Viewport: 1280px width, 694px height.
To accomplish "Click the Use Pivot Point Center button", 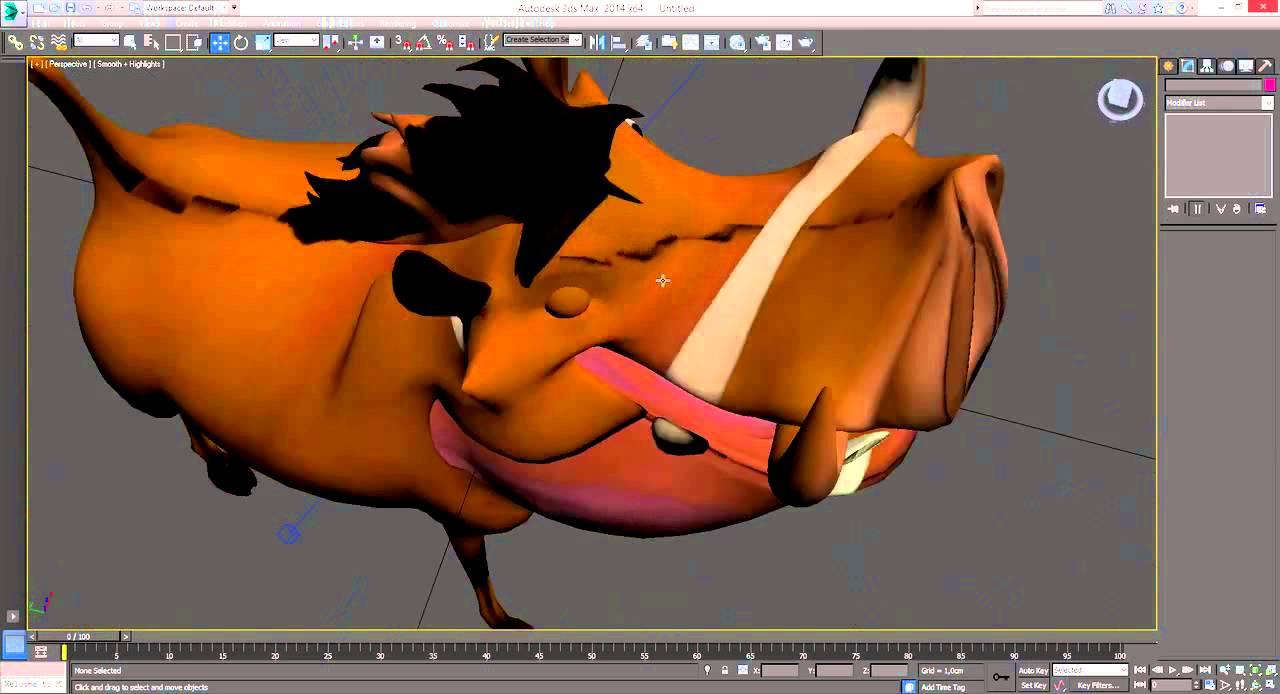I will [331, 42].
